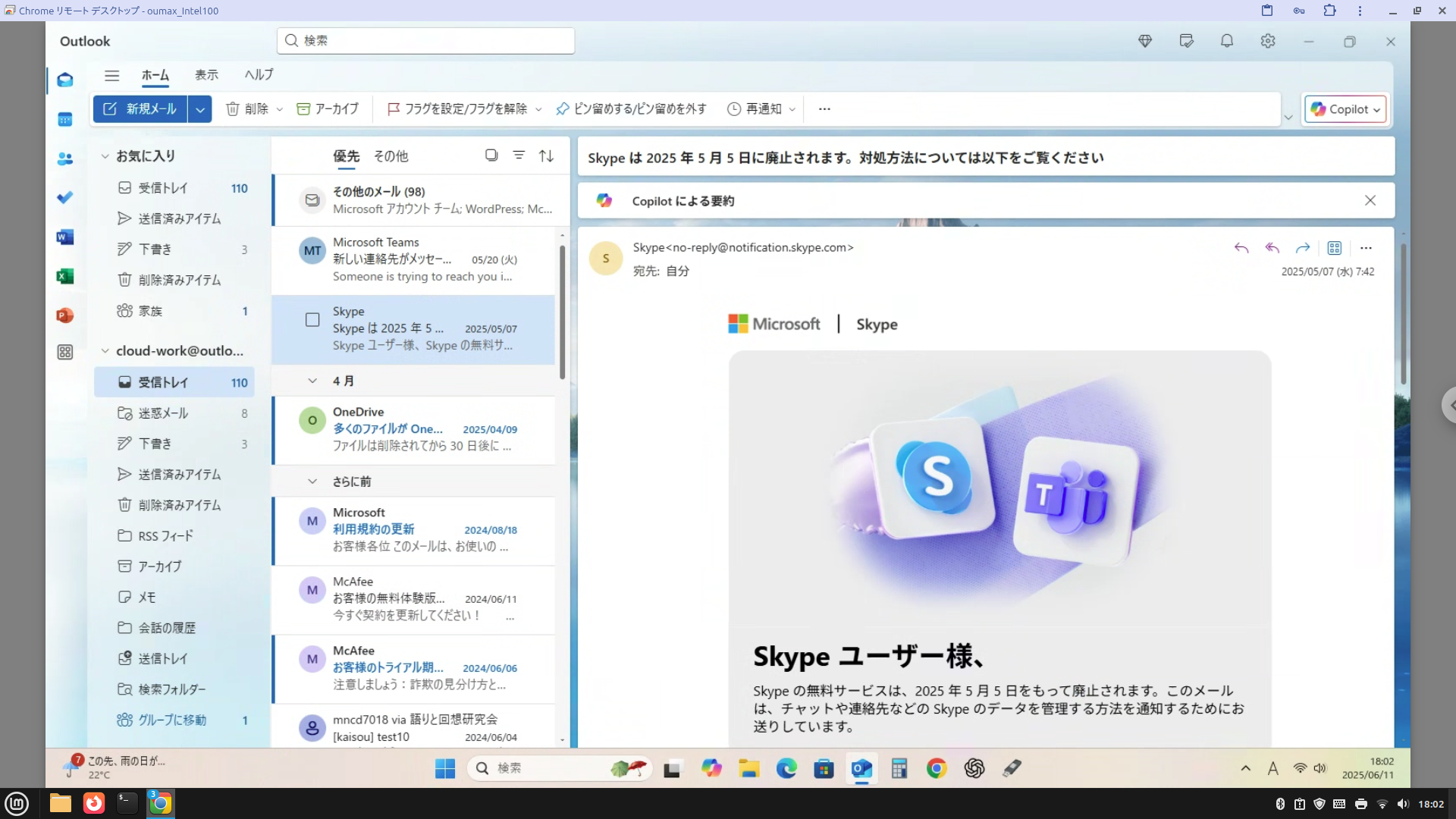Collapse the Favorites (お気に入り) section
The width and height of the screenshot is (1456, 819).
105,156
